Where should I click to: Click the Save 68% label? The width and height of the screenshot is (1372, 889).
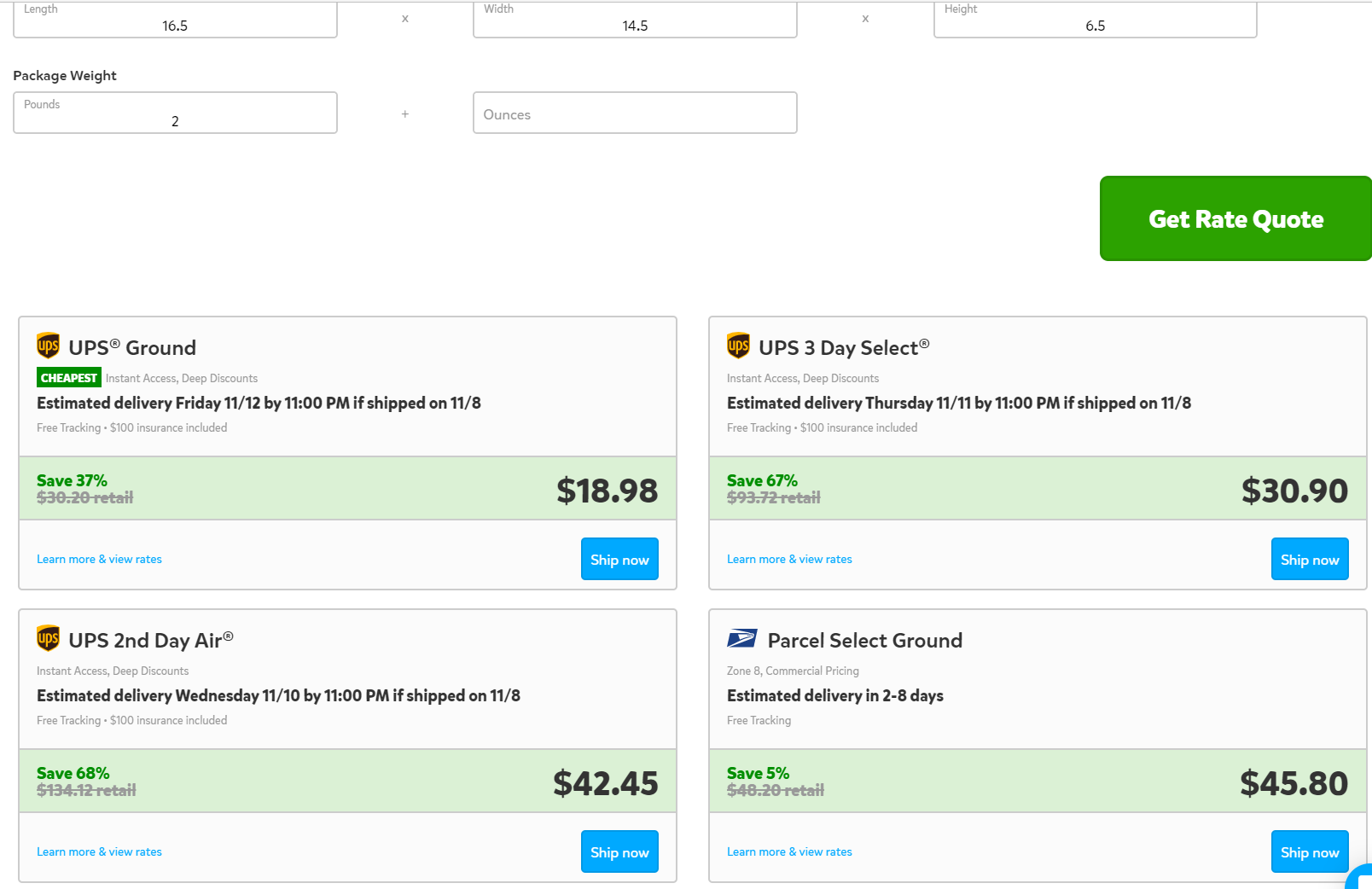coord(73,773)
